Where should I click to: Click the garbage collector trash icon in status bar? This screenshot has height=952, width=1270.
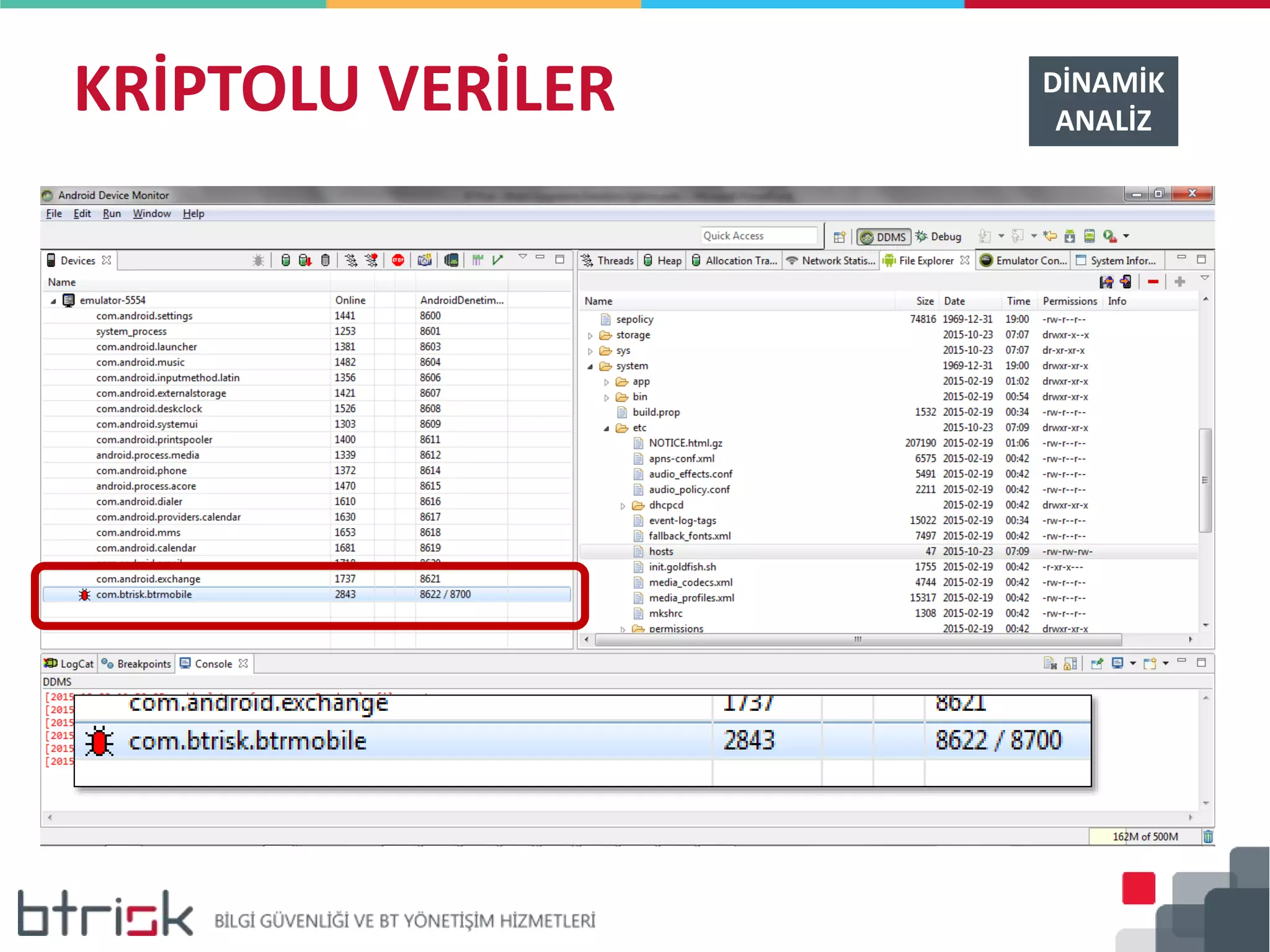click(1208, 837)
